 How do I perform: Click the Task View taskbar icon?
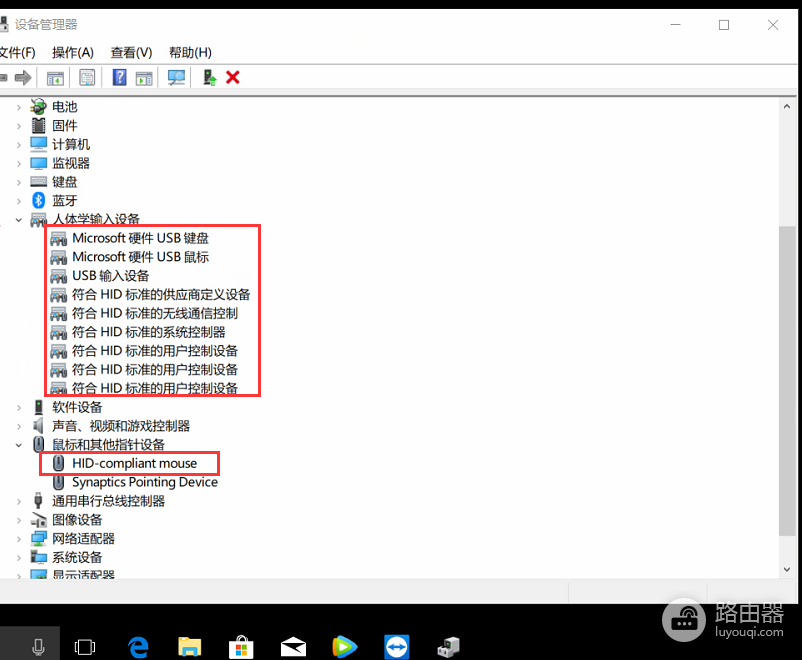coord(85,647)
